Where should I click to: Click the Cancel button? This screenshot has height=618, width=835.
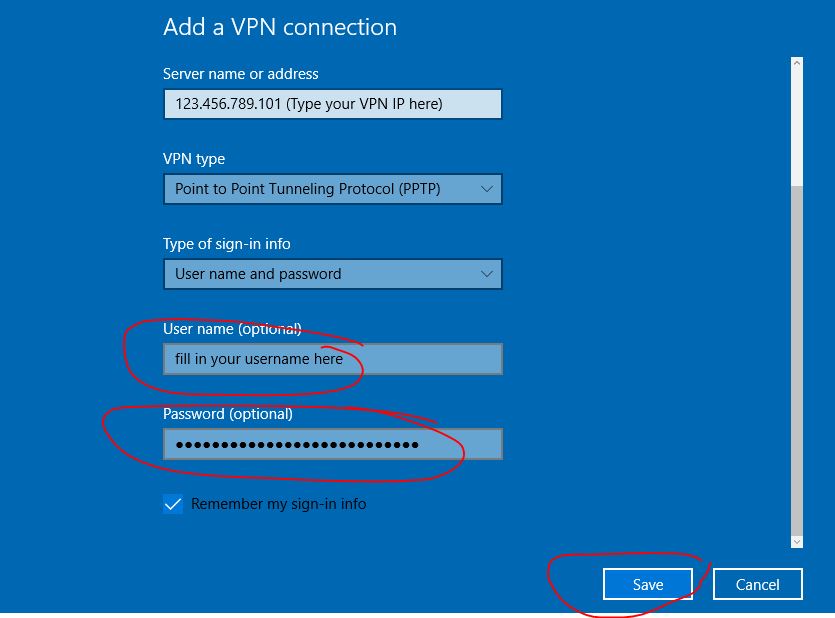757,584
